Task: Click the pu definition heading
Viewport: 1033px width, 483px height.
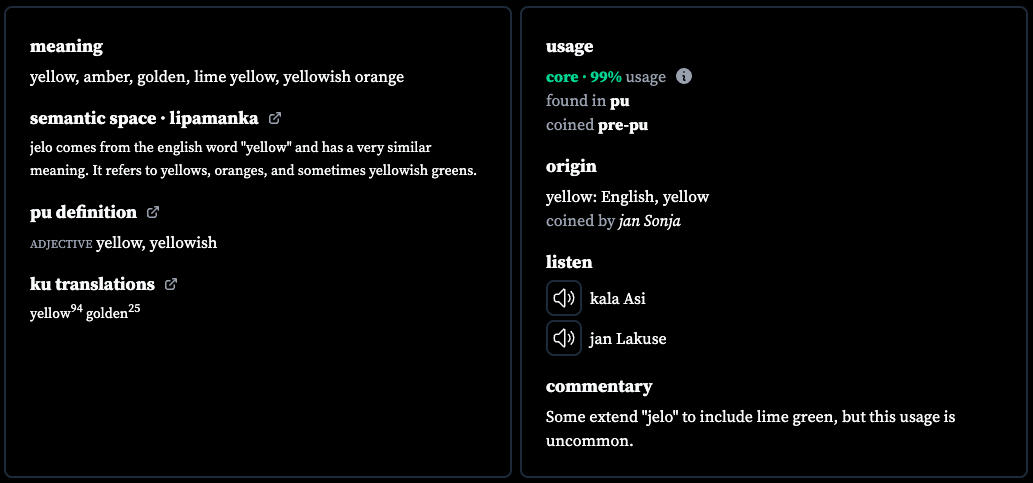Action: [x=83, y=212]
